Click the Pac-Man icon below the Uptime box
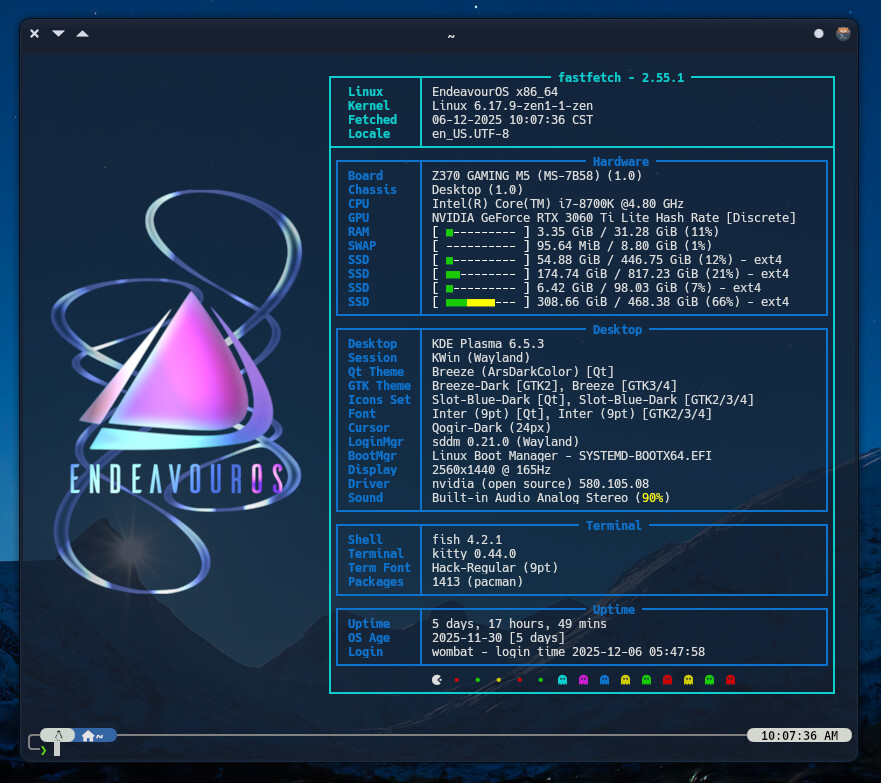Viewport: 881px width, 783px height. pyautogui.click(x=436, y=680)
